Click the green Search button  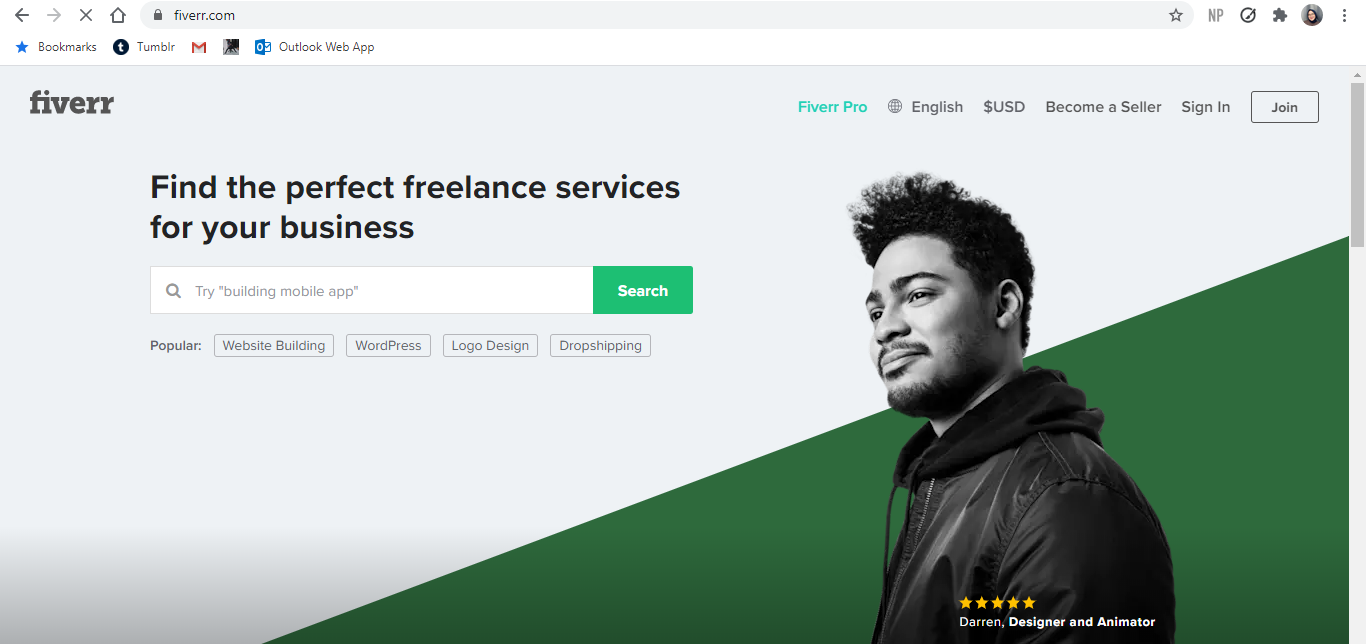point(642,290)
